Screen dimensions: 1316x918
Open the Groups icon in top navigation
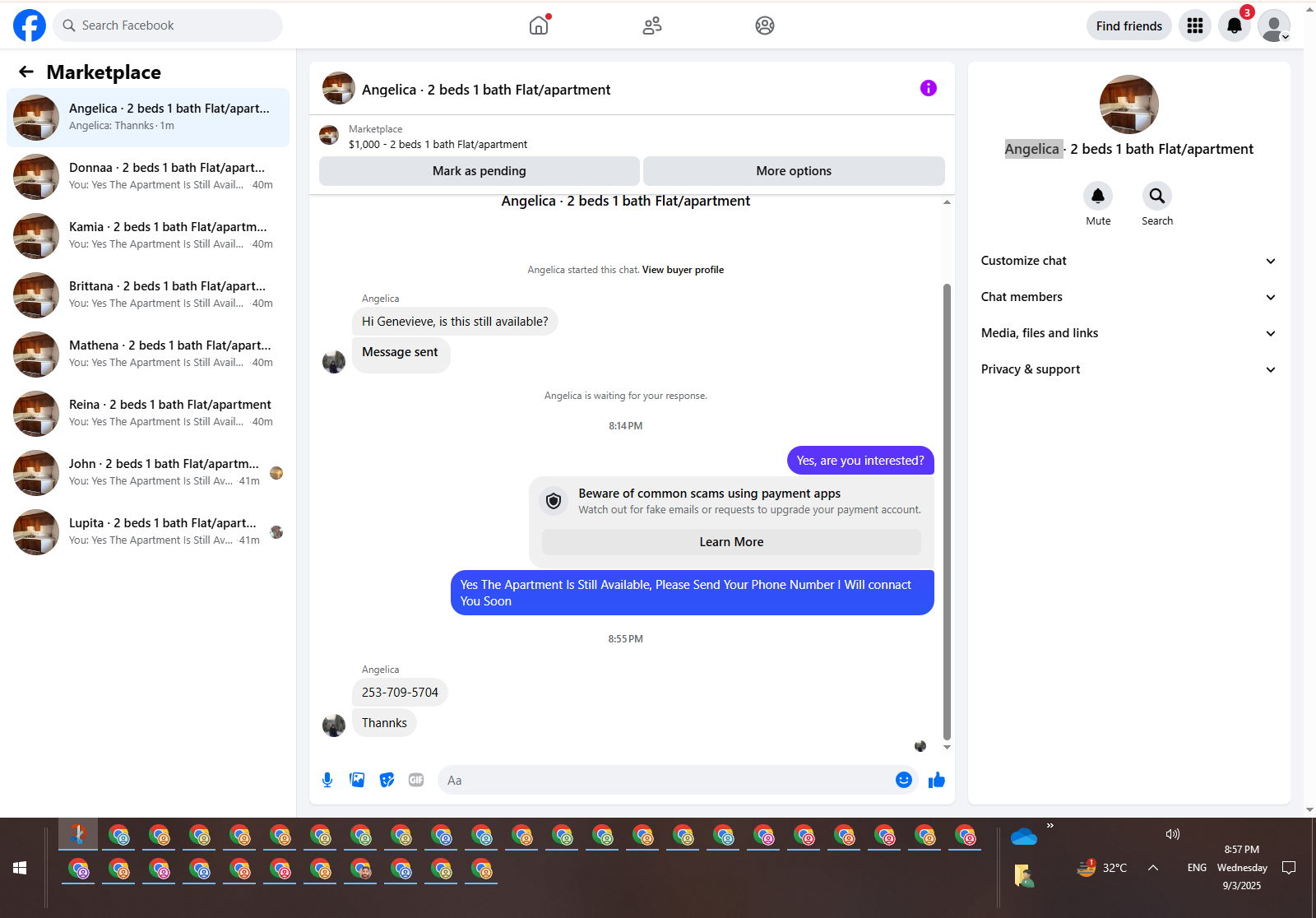tap(765, 25)
